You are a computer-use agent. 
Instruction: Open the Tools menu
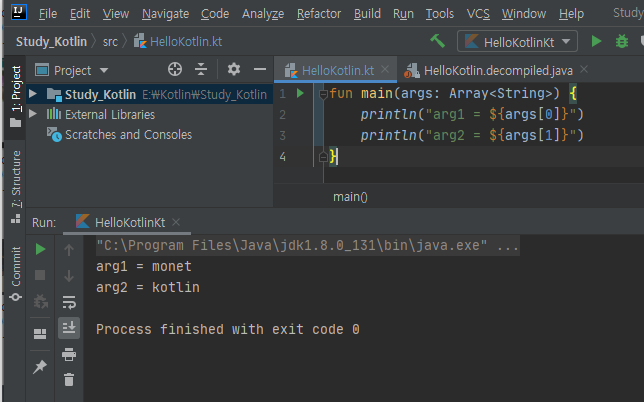439,14
